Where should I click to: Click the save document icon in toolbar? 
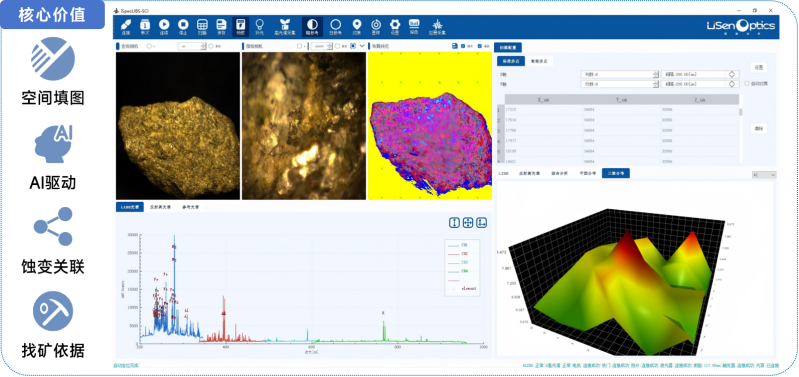[221, 24]
